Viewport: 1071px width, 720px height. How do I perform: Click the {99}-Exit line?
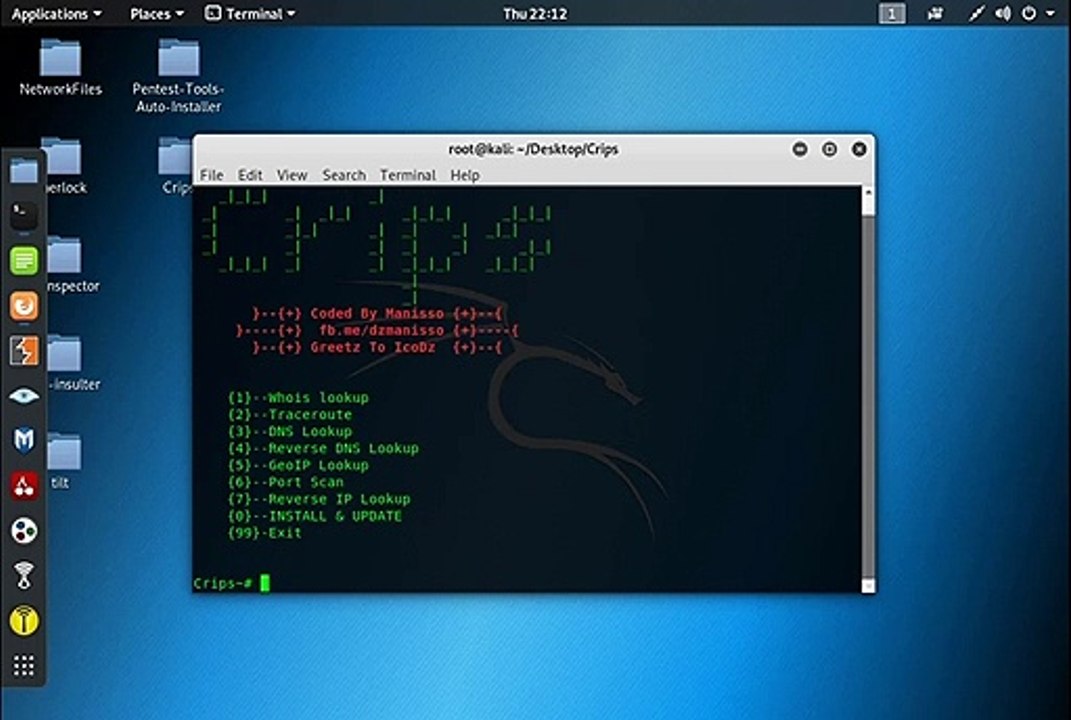(x=264, y=533)
